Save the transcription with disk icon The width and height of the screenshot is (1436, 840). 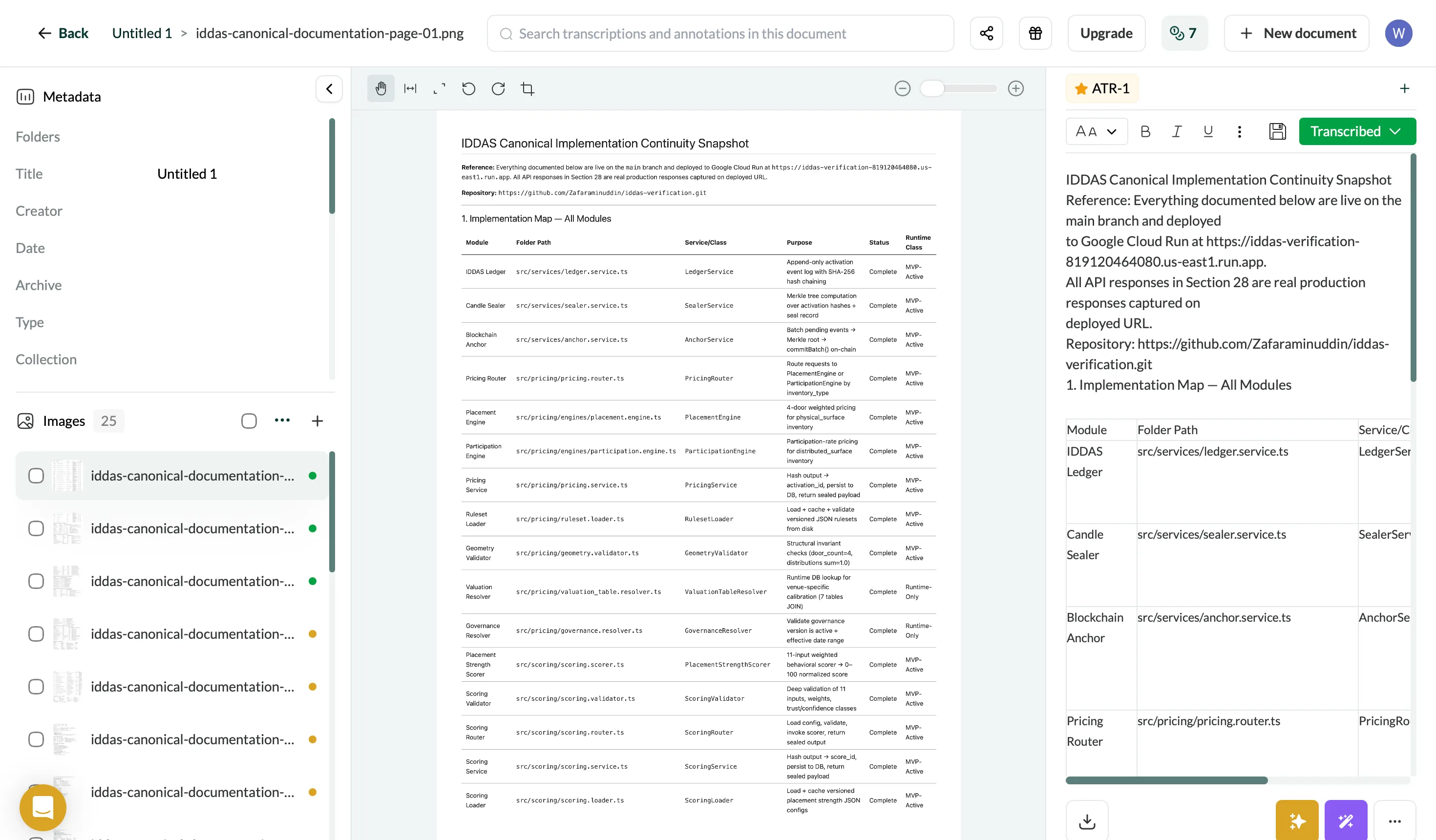pyautogui.click(x=1278, y=132)
